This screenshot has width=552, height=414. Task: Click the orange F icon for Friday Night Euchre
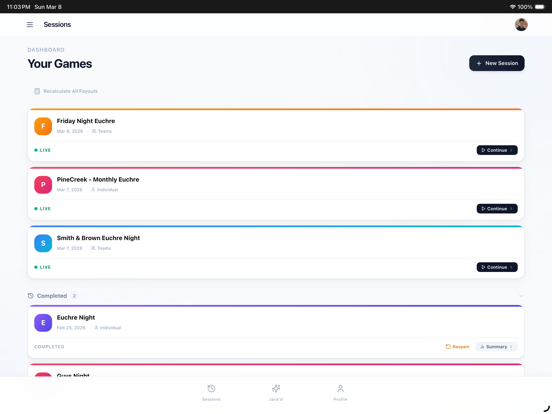tap(43, 126)
